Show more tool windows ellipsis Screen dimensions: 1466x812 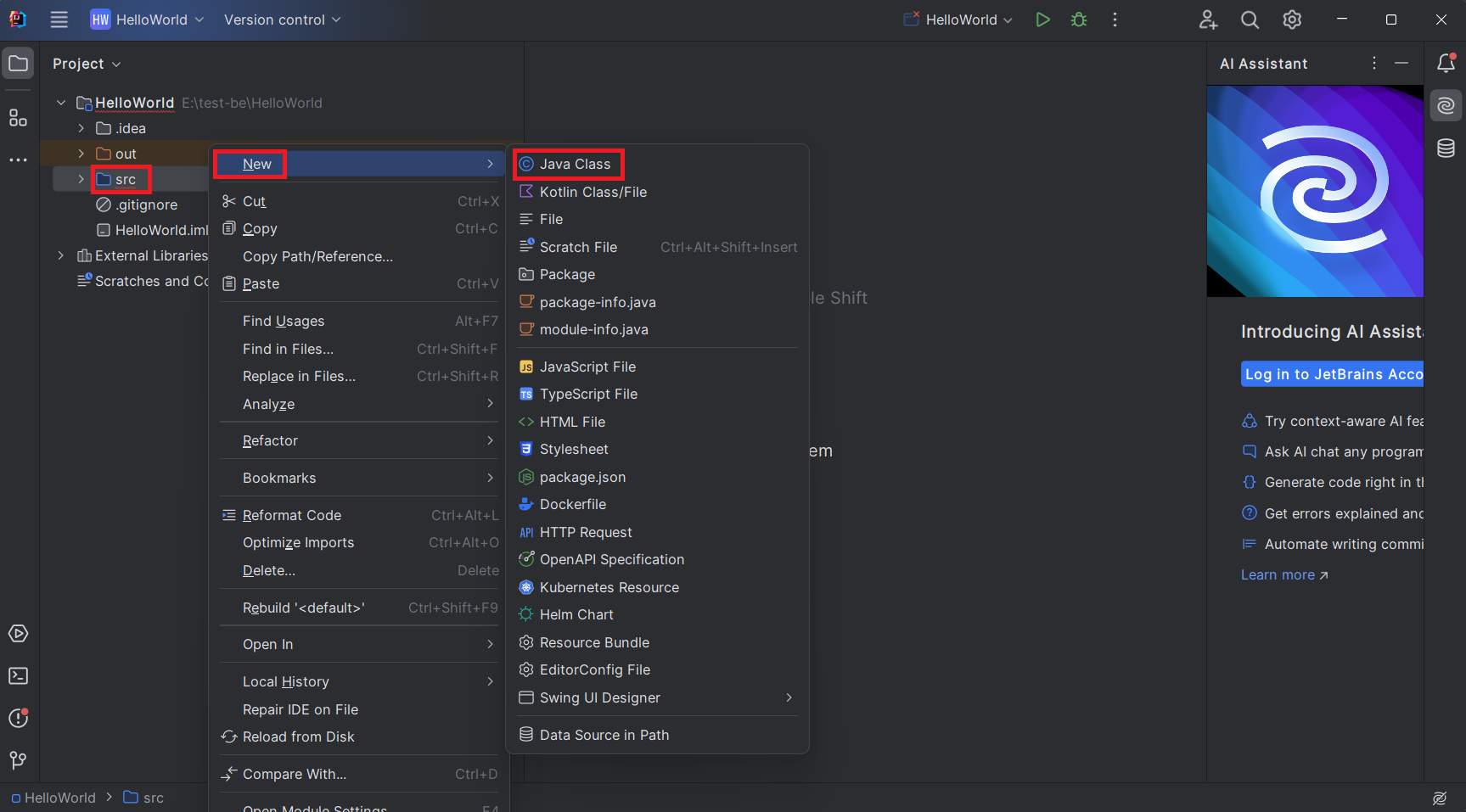coord(18,160)
